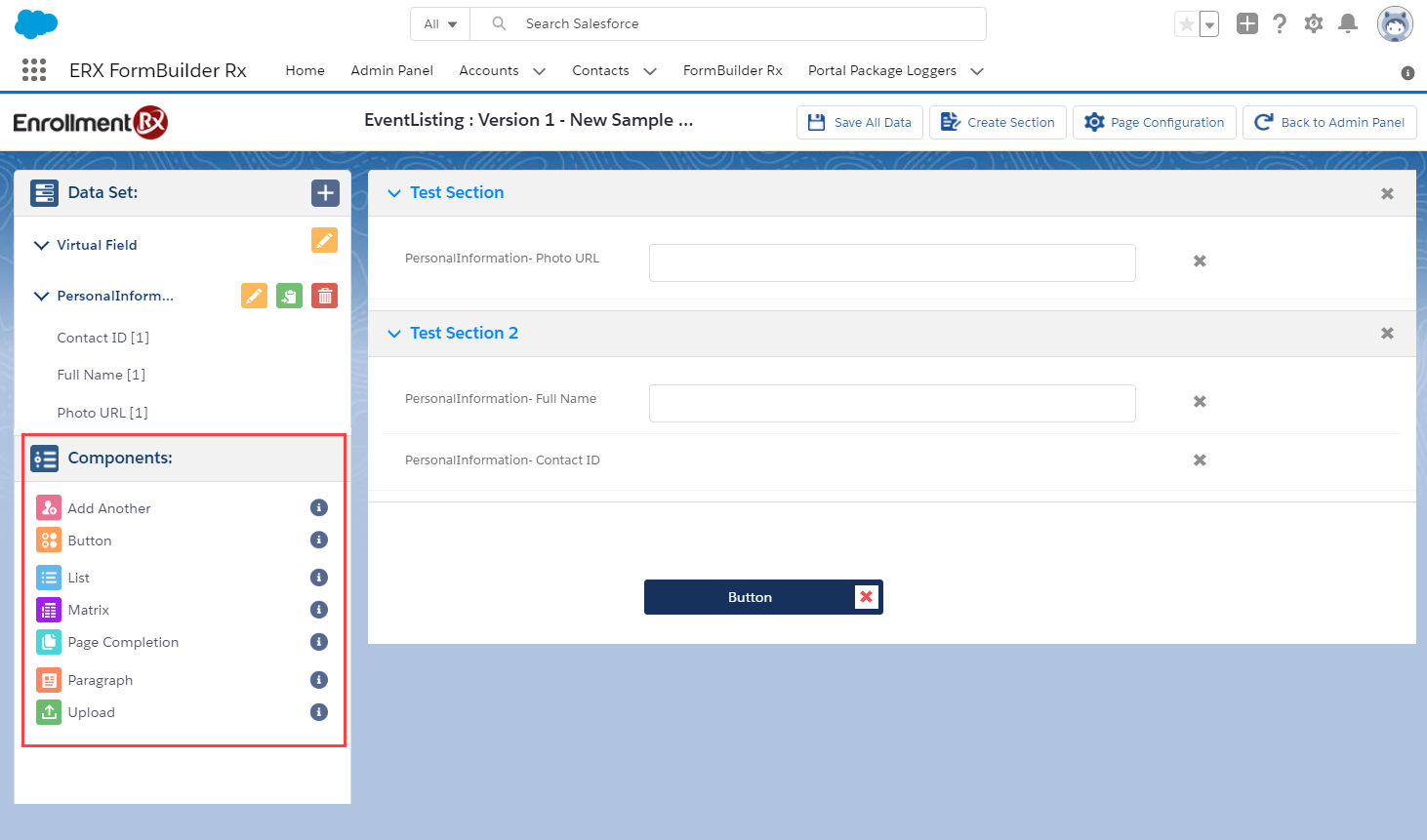The image size is (1427, 840).
Task: Click the Create Section button
Action: (x=998, y=123)
